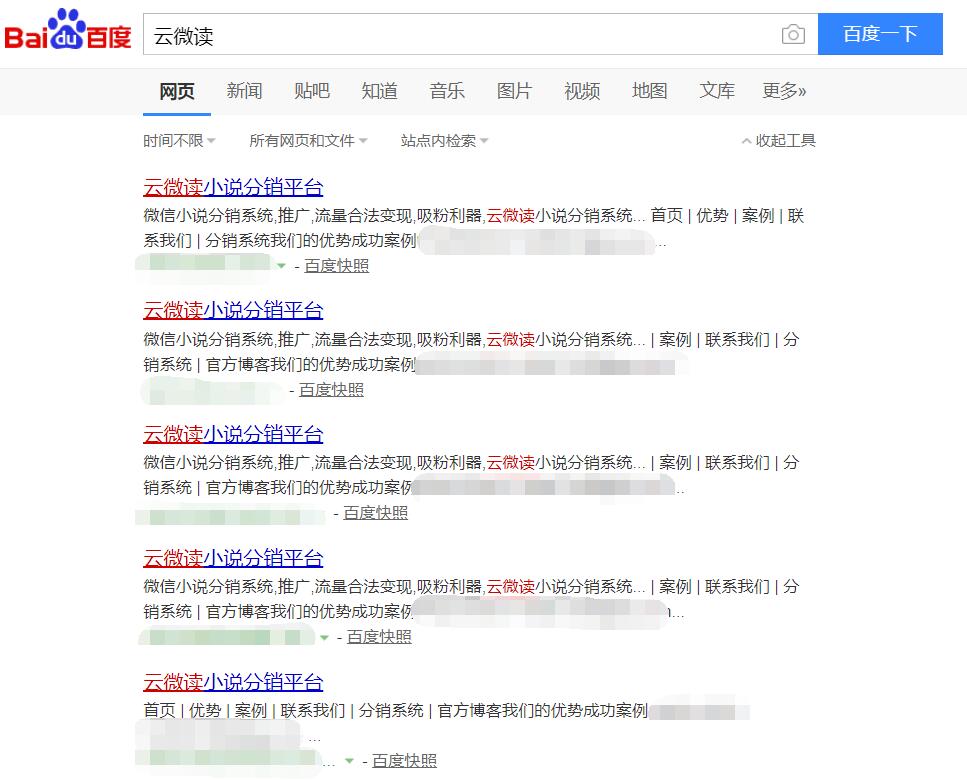
Task: Open the 站点内检索 dropdown
Action: point(445,141)
